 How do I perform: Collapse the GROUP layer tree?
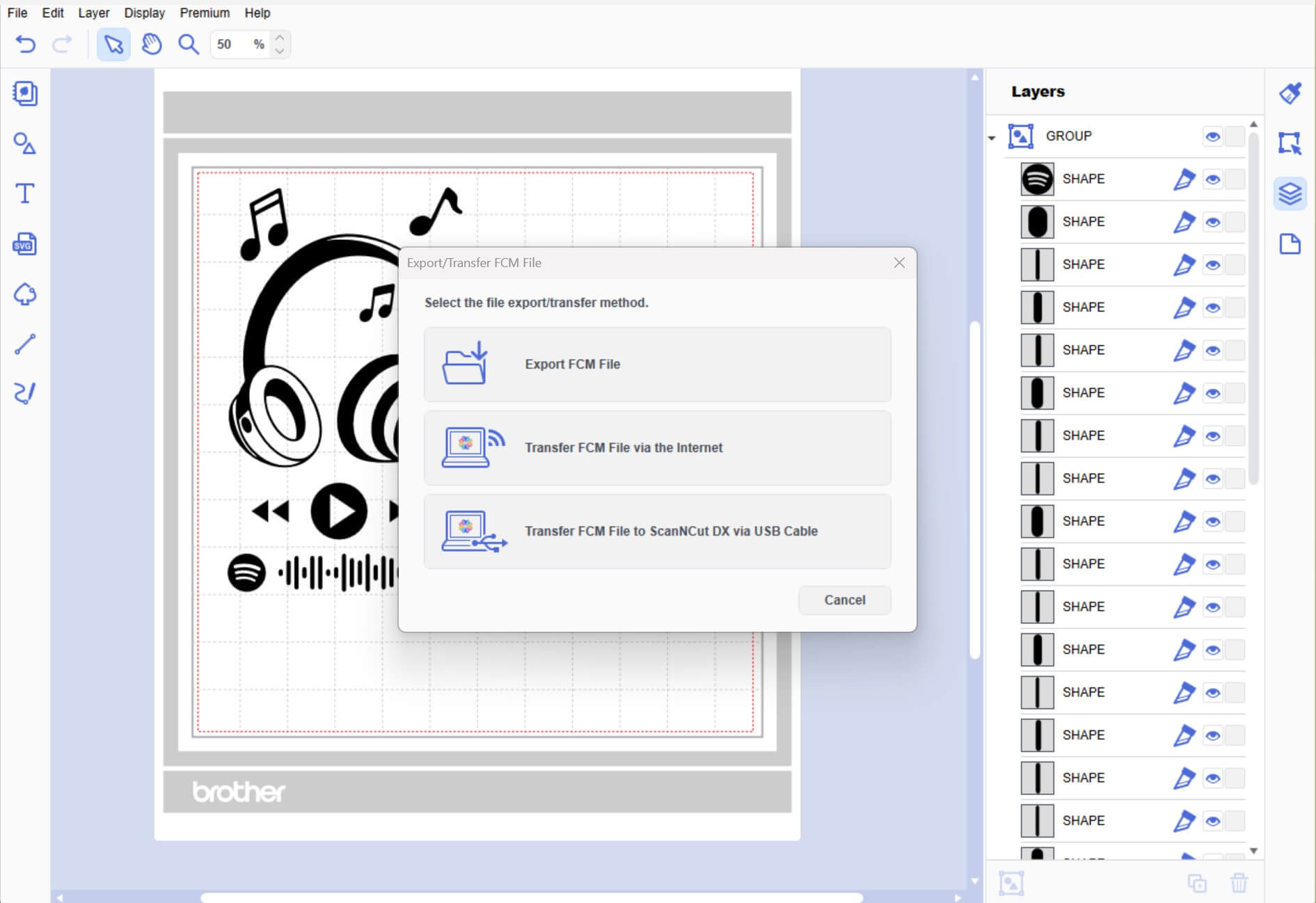[x=992, y=138]
